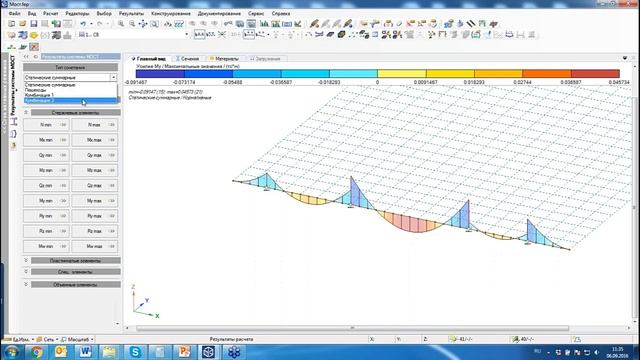Click the beam section icon in left sidebar
This screenshot has width=640, height=360.
pyautogui.click(x=13, y=121)
